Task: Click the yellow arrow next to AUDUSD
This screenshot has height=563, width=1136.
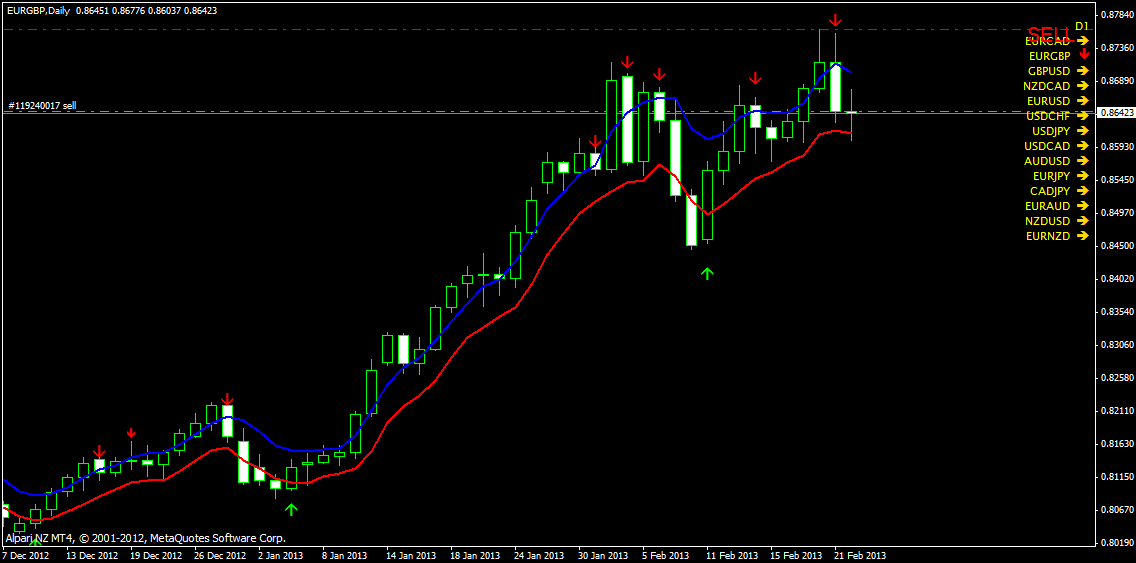Action: (x=1082, y=161)
